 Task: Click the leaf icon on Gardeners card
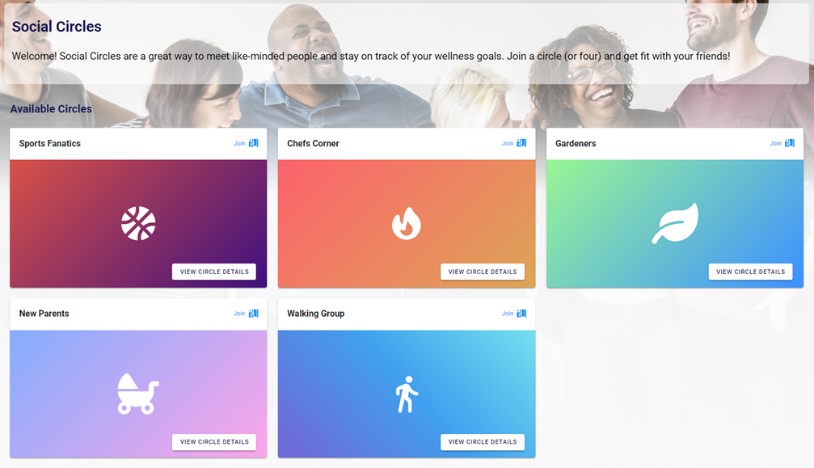pos(675,224)
